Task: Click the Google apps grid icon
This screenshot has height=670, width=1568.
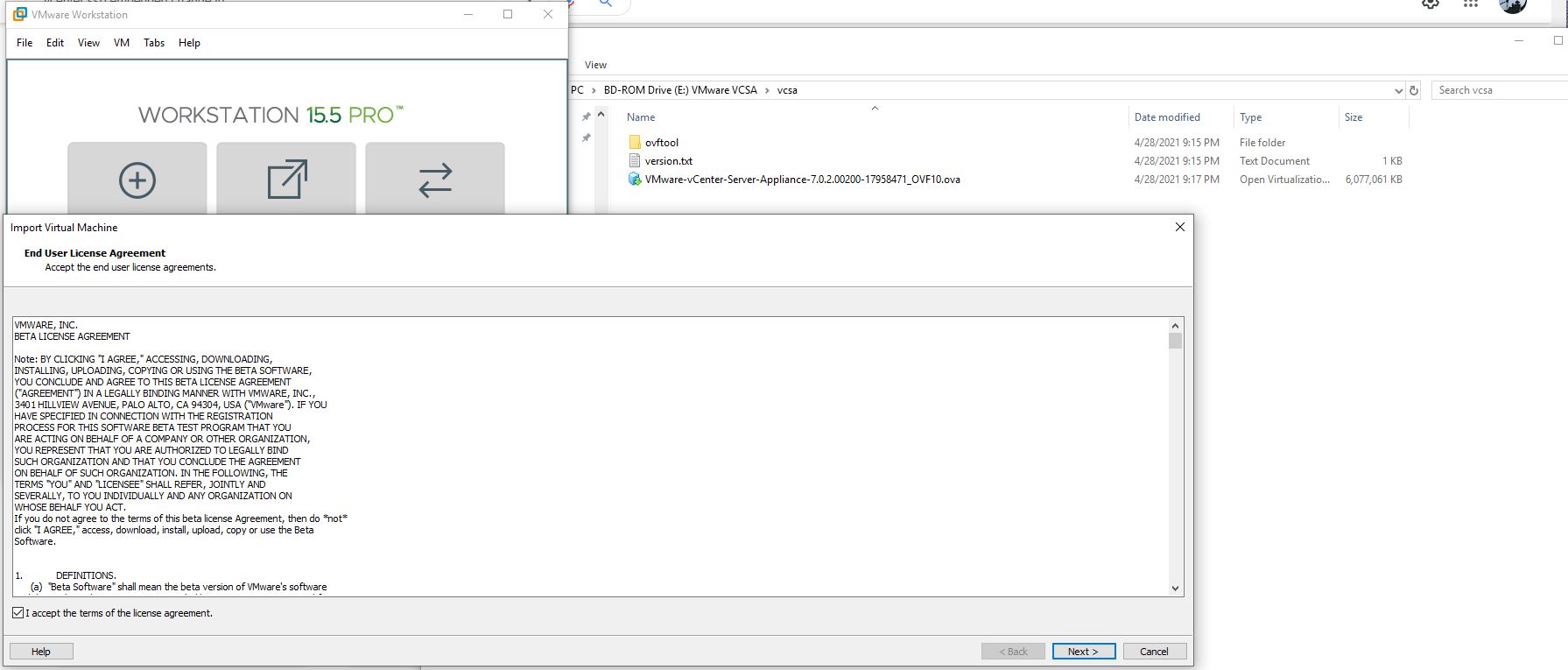Action: (x=1471, y=4)
